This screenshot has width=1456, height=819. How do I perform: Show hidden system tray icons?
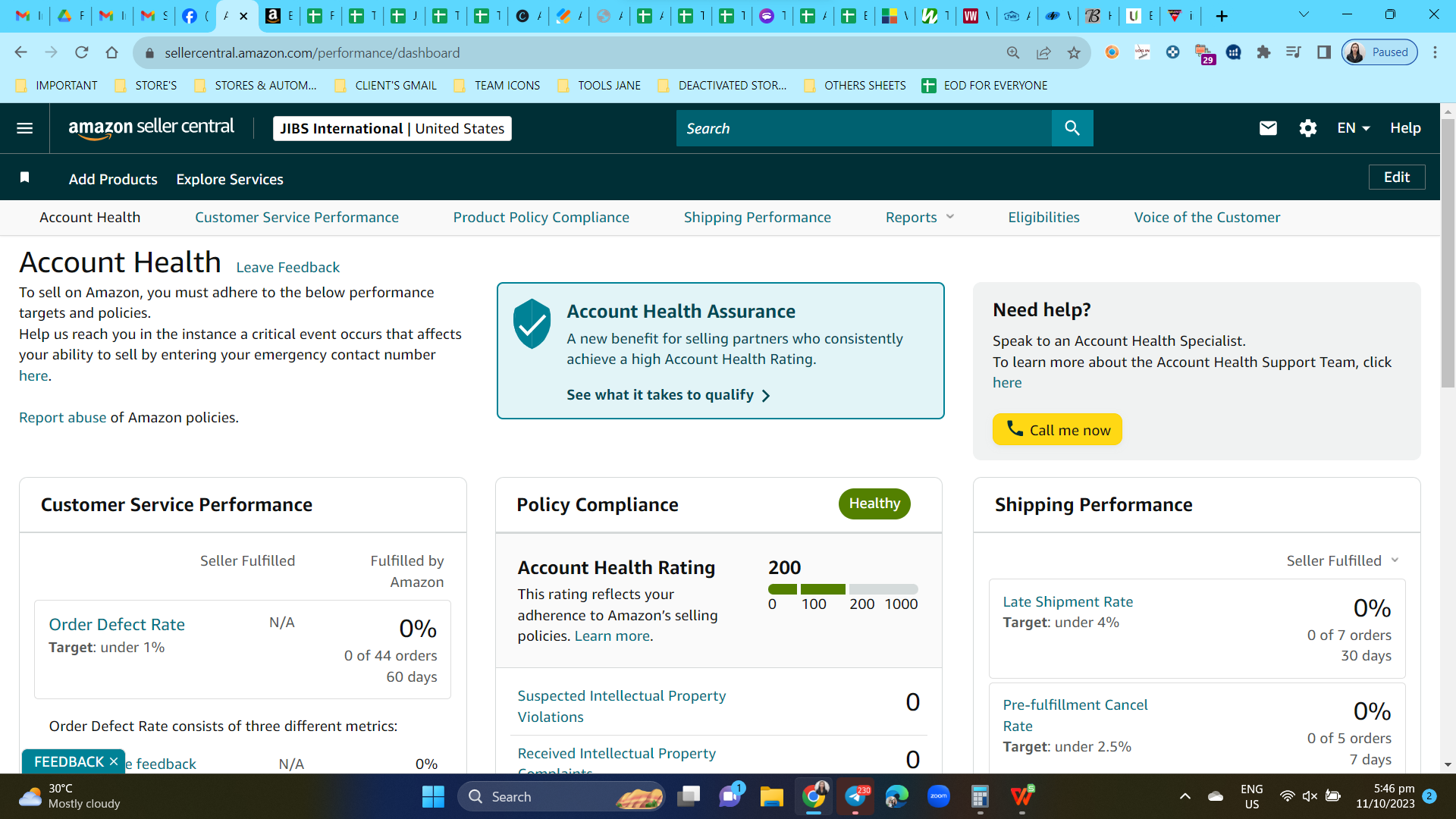pos(1185,796)
